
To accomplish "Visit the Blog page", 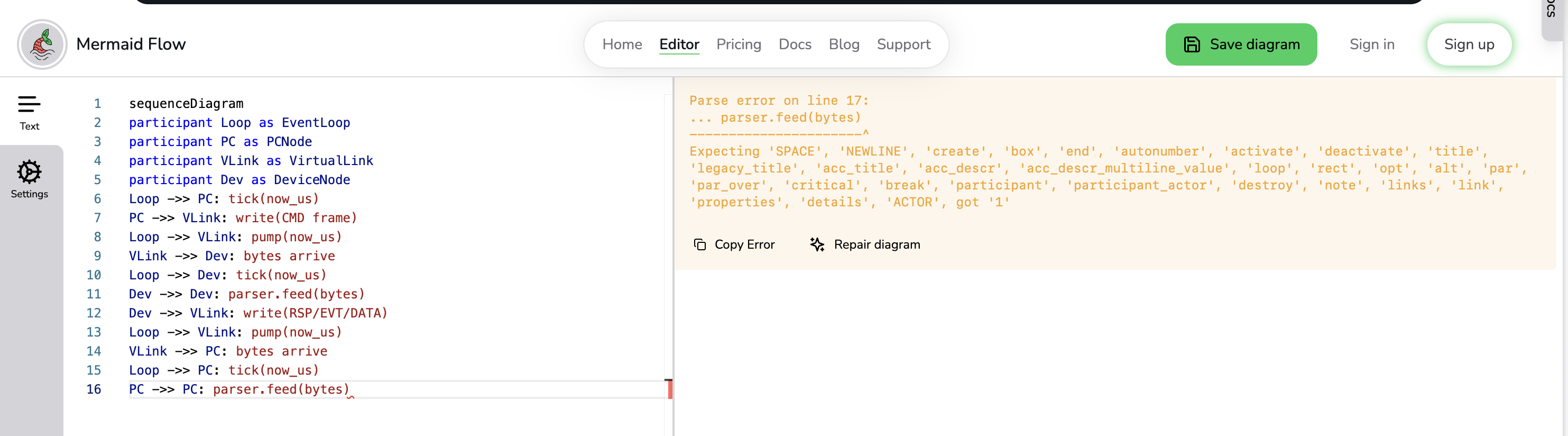I will click(x=844, y=44).
